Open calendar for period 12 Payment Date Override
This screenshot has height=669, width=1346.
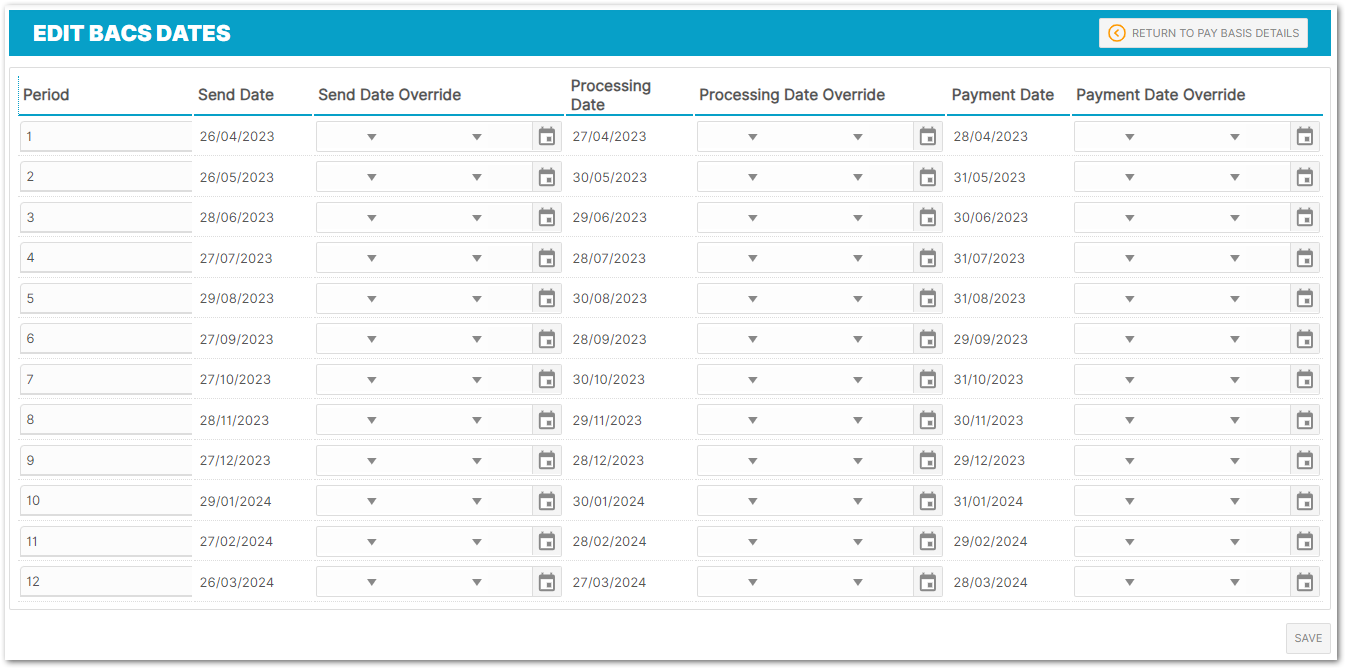(1304, 582)
